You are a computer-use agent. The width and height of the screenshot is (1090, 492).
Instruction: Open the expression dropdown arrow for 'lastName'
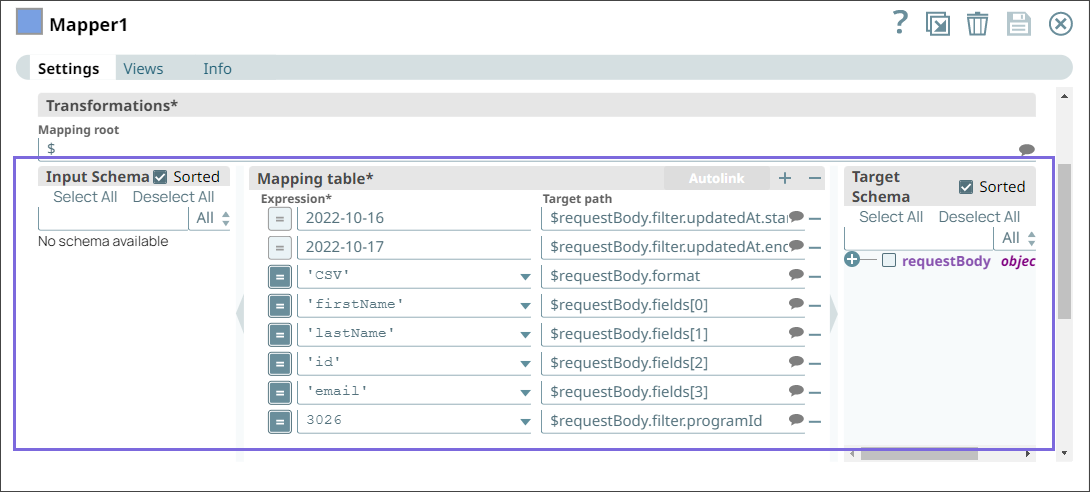click(x=526, y=336)
